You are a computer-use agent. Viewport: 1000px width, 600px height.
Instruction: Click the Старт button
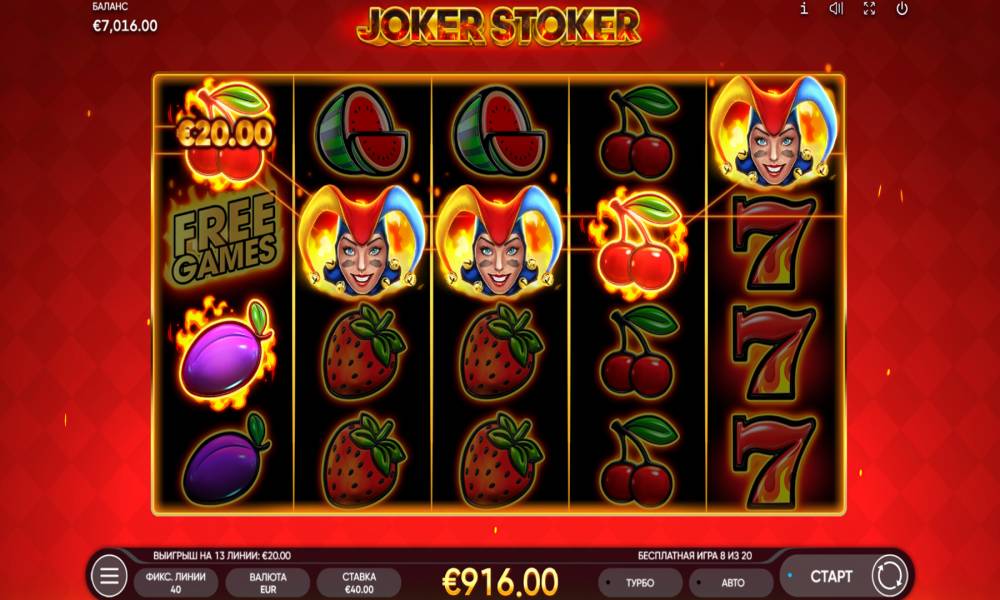coord(831,576)
